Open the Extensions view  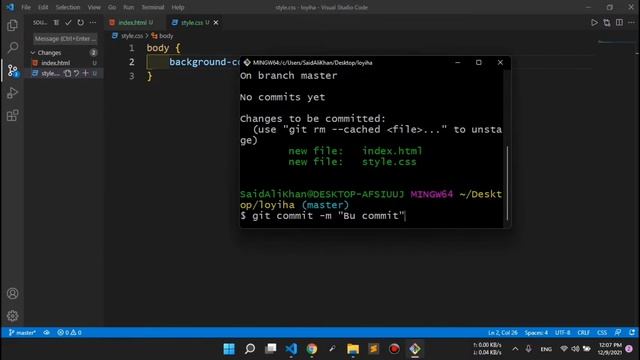[13, 116]
